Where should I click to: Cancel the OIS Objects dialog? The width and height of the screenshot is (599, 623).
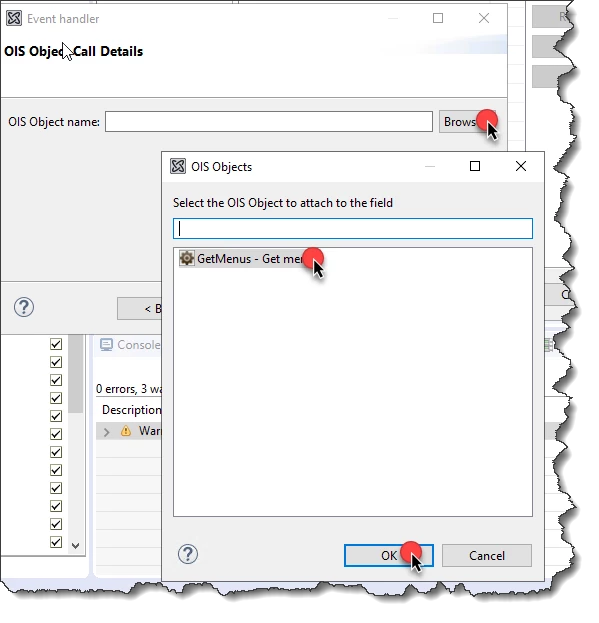[x=487, y=555]
